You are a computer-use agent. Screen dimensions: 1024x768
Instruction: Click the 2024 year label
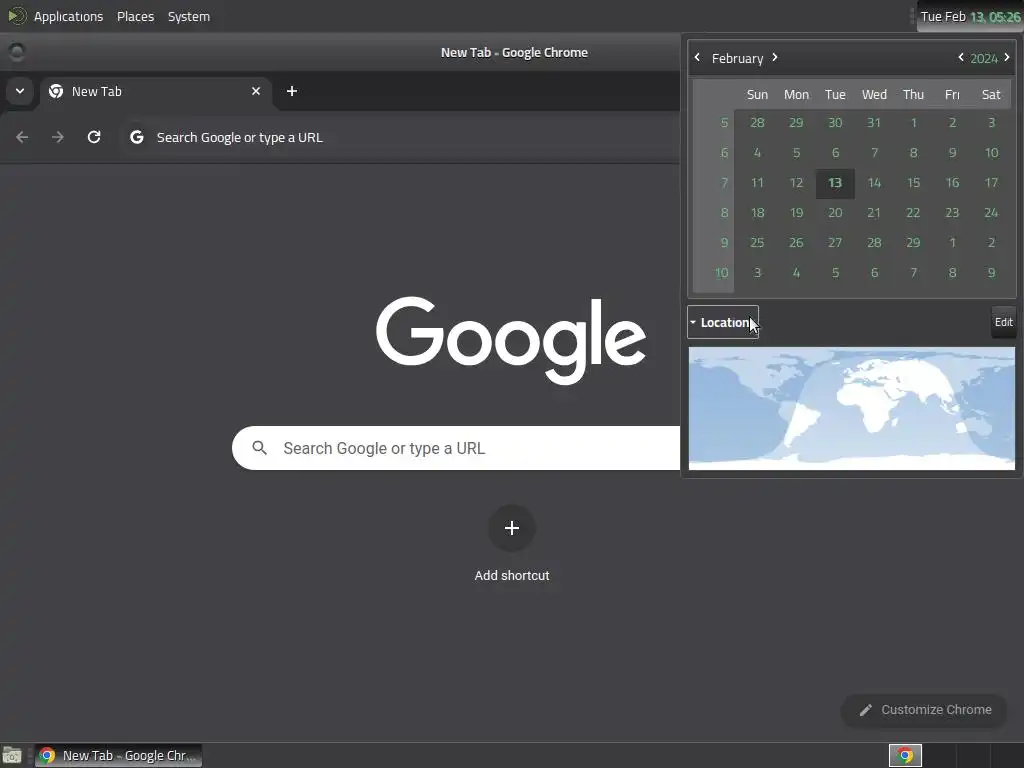click(x=984, y=58)
